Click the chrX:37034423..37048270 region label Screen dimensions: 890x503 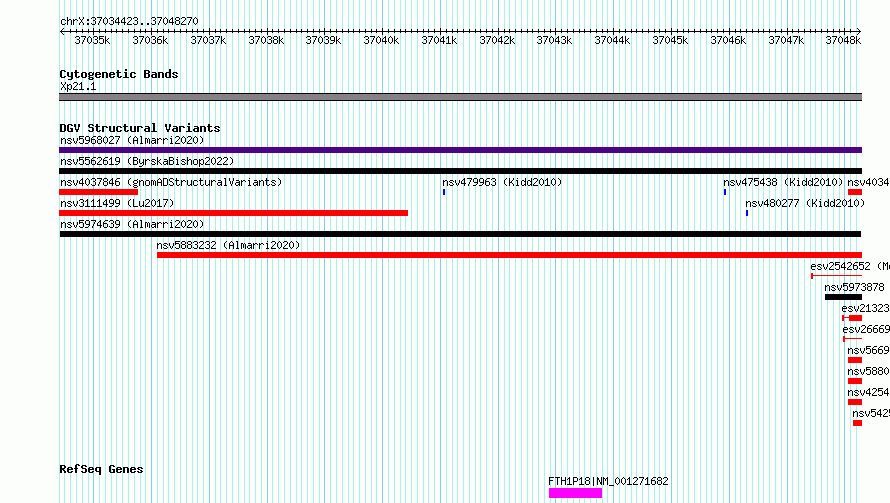click(129, 21)
